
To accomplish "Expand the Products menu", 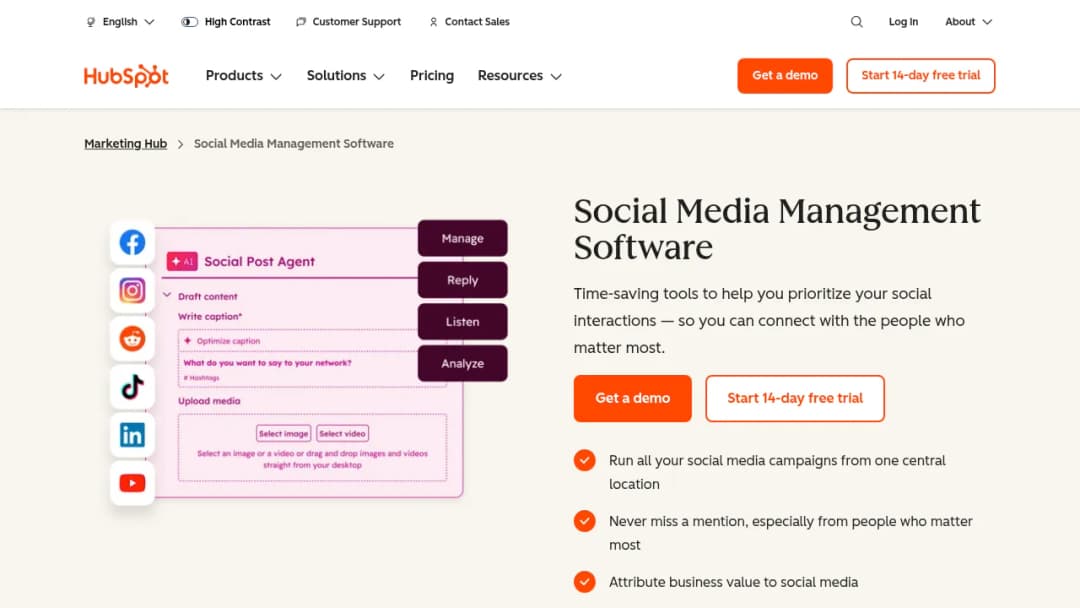I will (243, 76).
